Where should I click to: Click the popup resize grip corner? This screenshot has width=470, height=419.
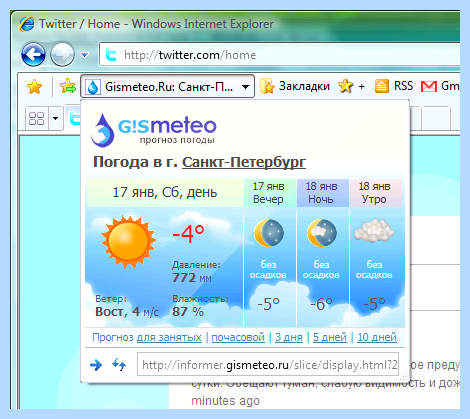(x=404, y=377)
